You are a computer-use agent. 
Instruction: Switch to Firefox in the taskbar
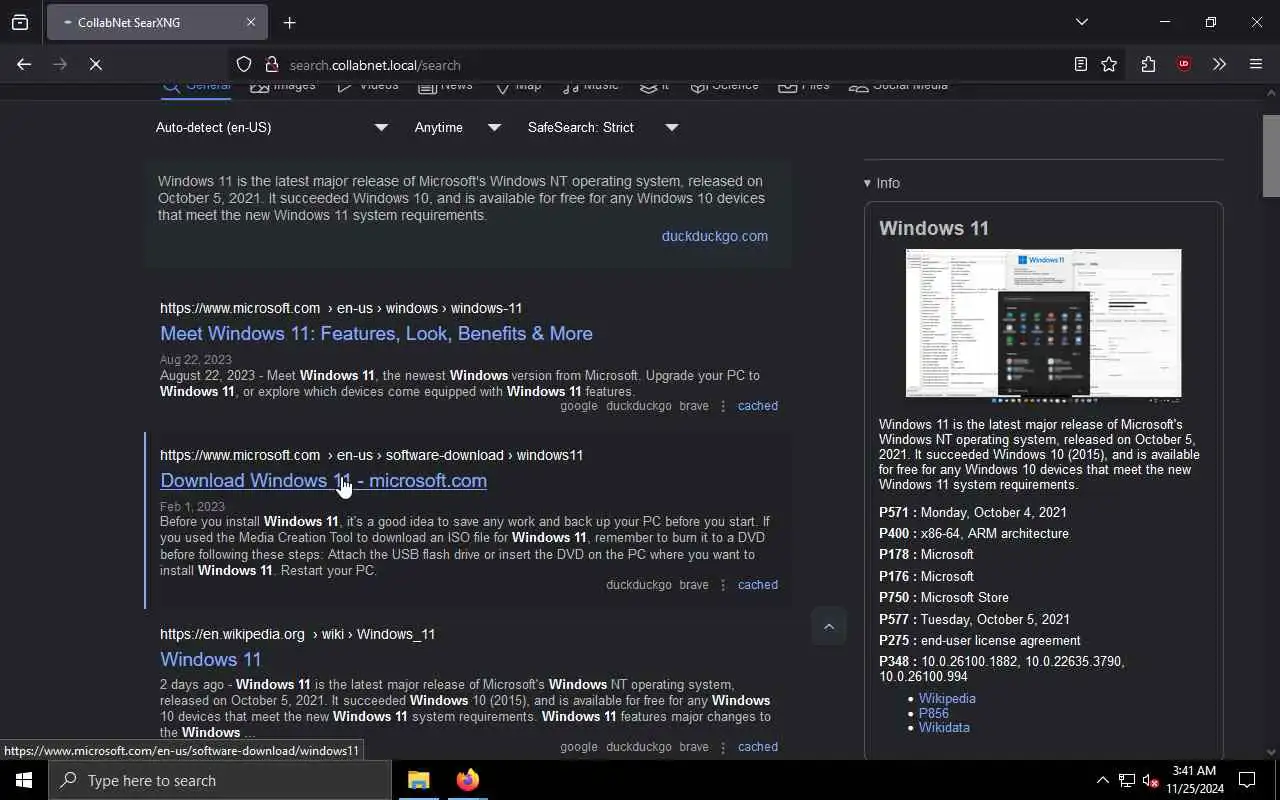[x=467, y=780]
